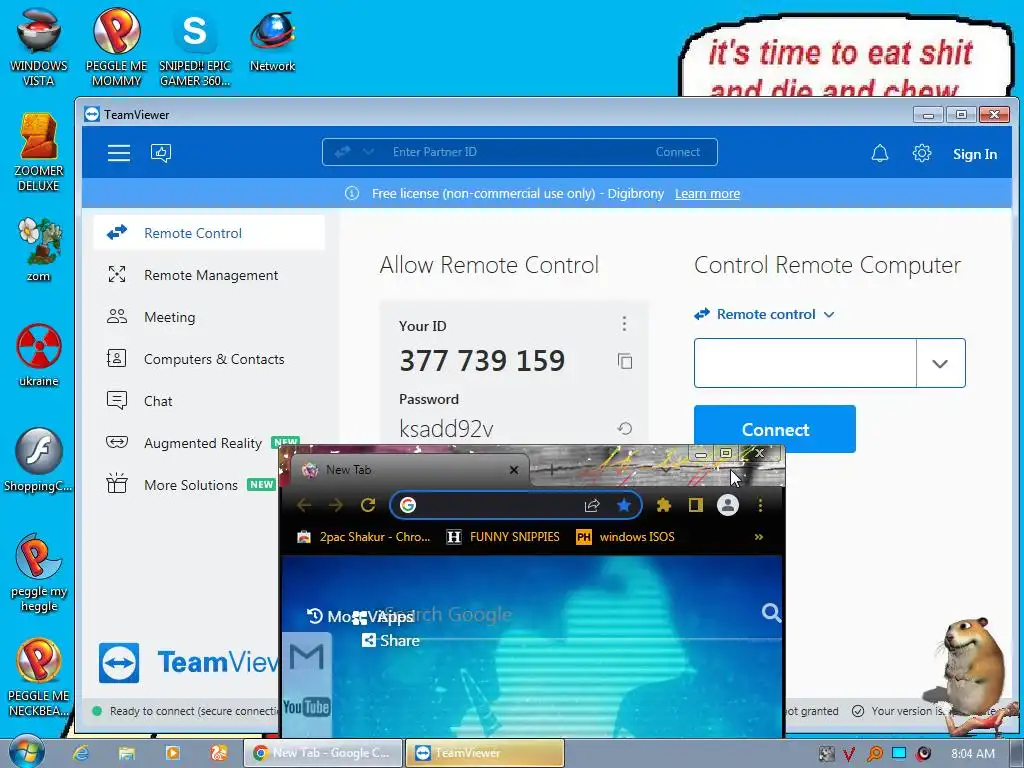Share this page from the Chrome address bar
The image size is (1024, 768).
[592, 505]
